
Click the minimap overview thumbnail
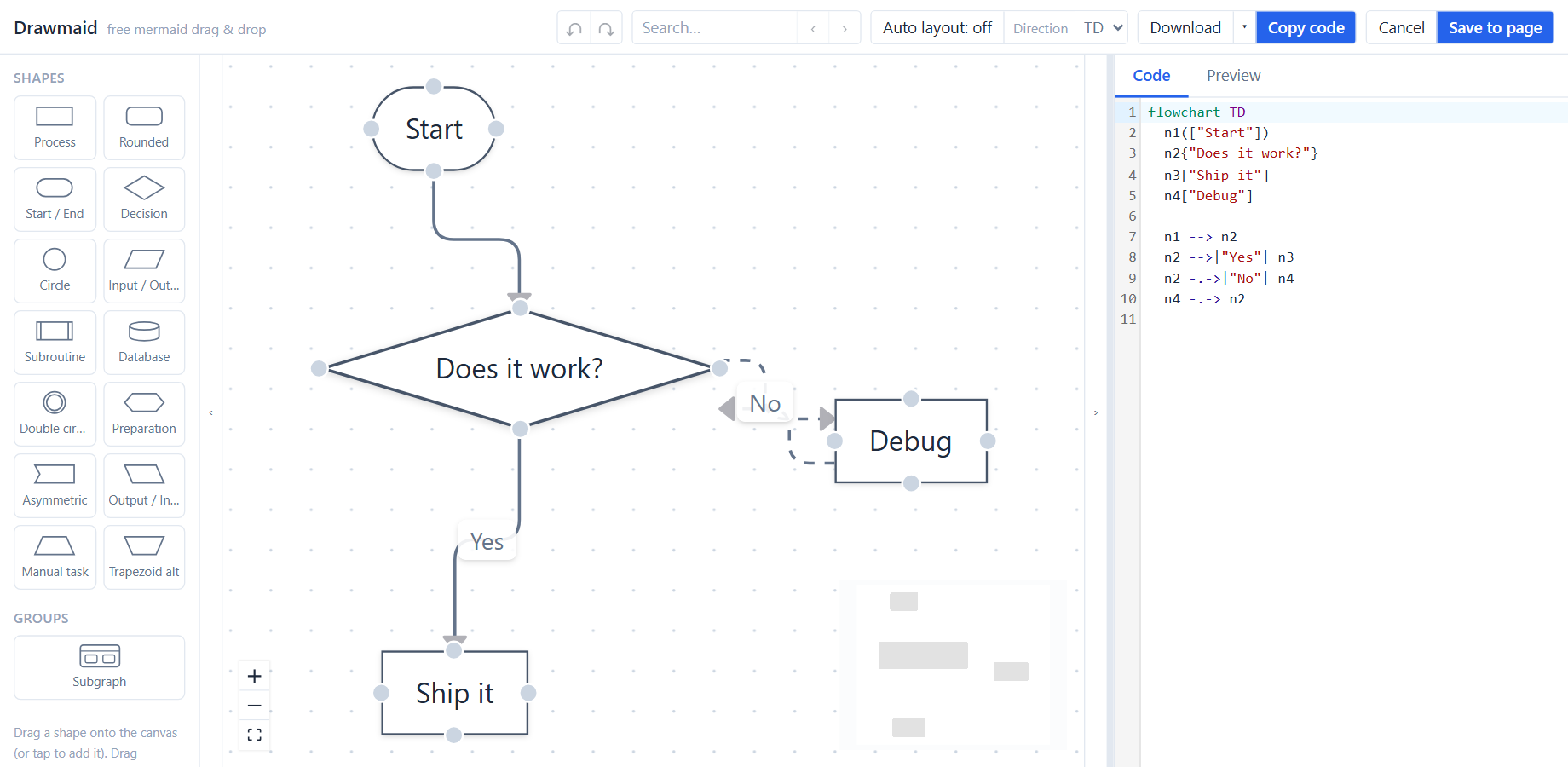pos(953,665)
